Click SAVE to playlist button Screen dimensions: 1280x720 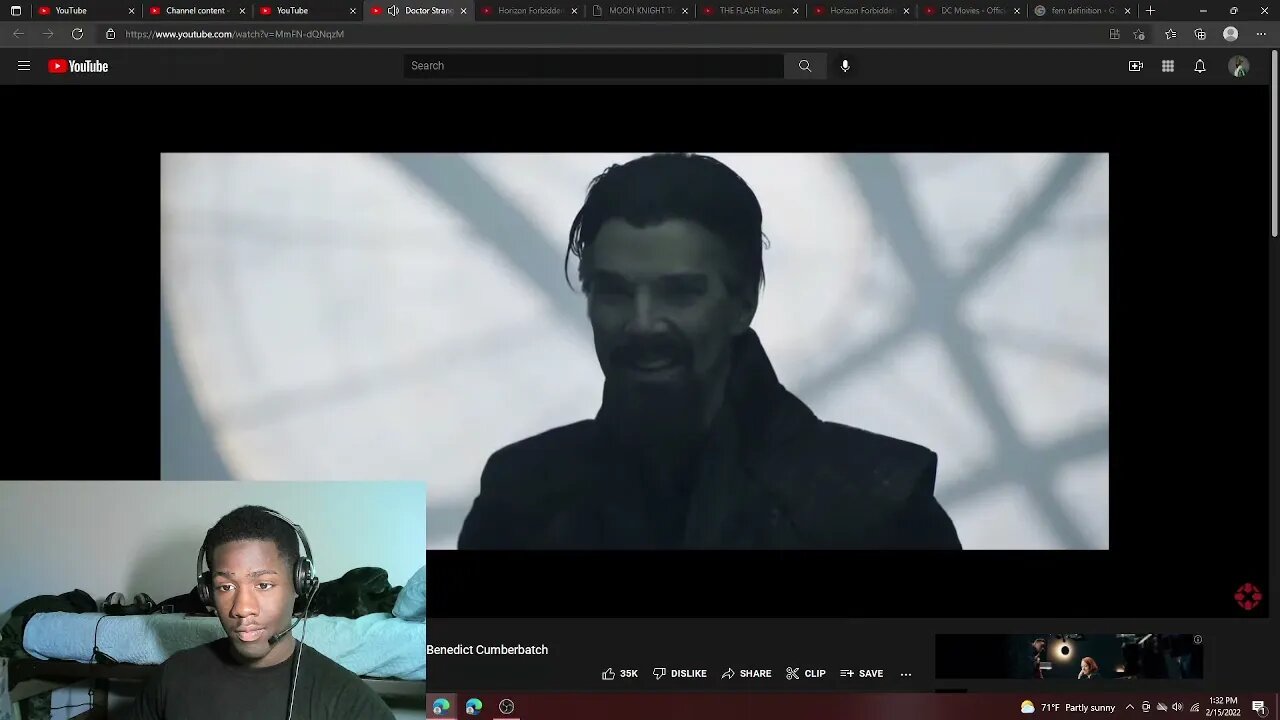click(x=862, y=674)
